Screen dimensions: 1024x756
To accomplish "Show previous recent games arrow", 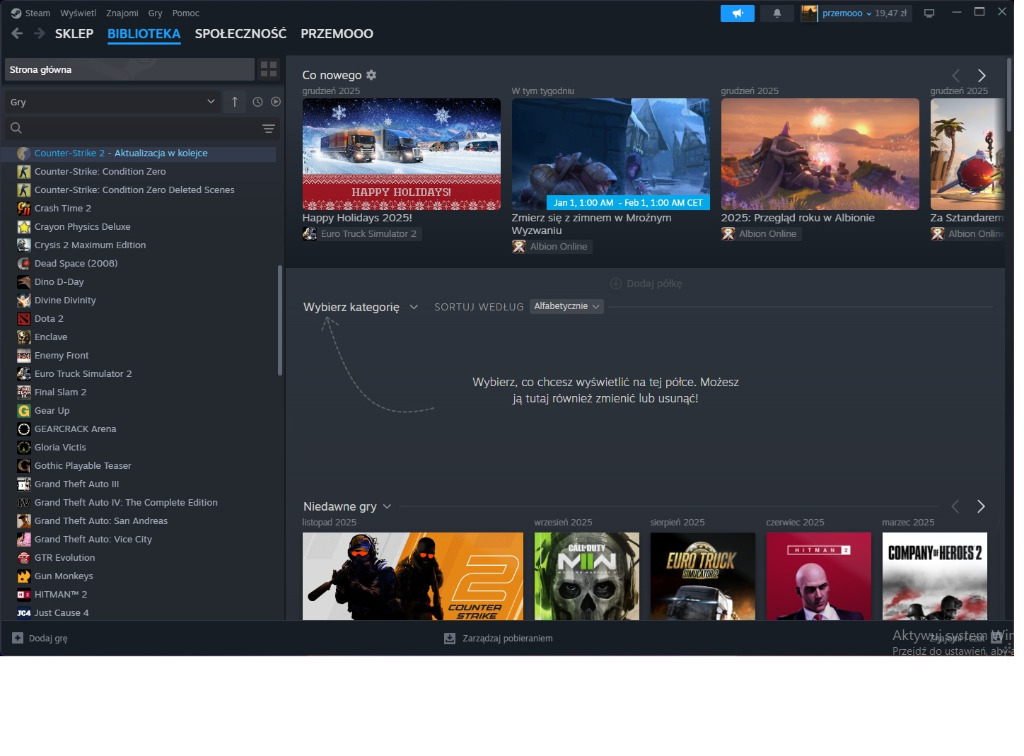I will click(955, 507).
